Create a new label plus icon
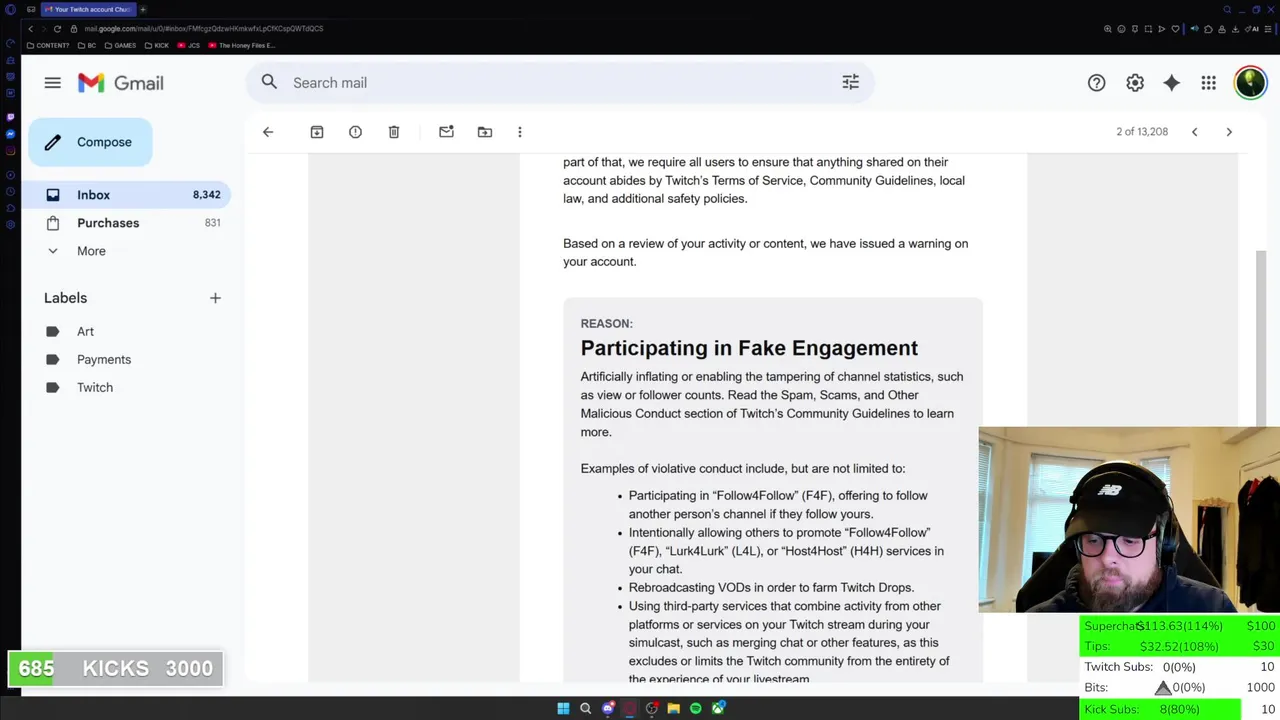The width and height of the screenshot is (1280, 720). [x=215, y=298]
